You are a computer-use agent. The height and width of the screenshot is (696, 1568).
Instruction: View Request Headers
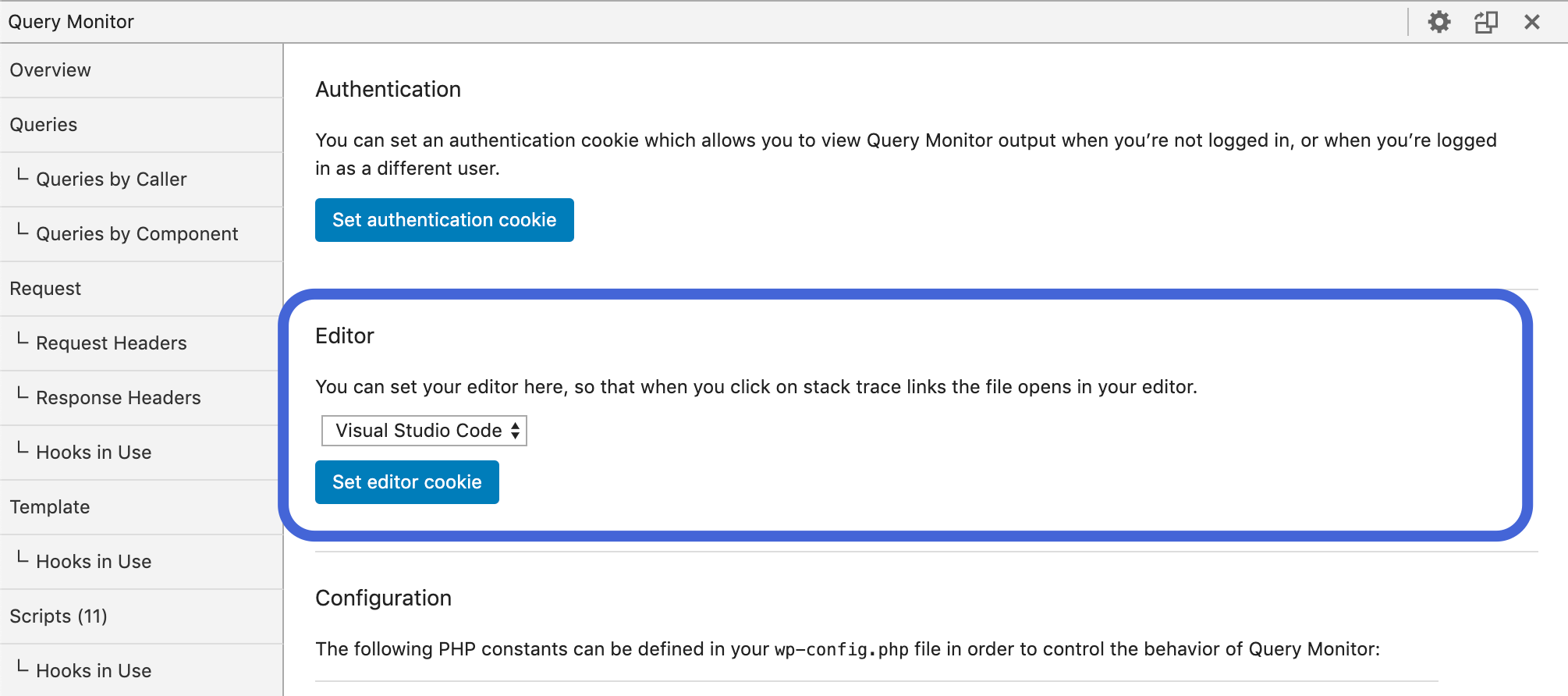[112, 343]
